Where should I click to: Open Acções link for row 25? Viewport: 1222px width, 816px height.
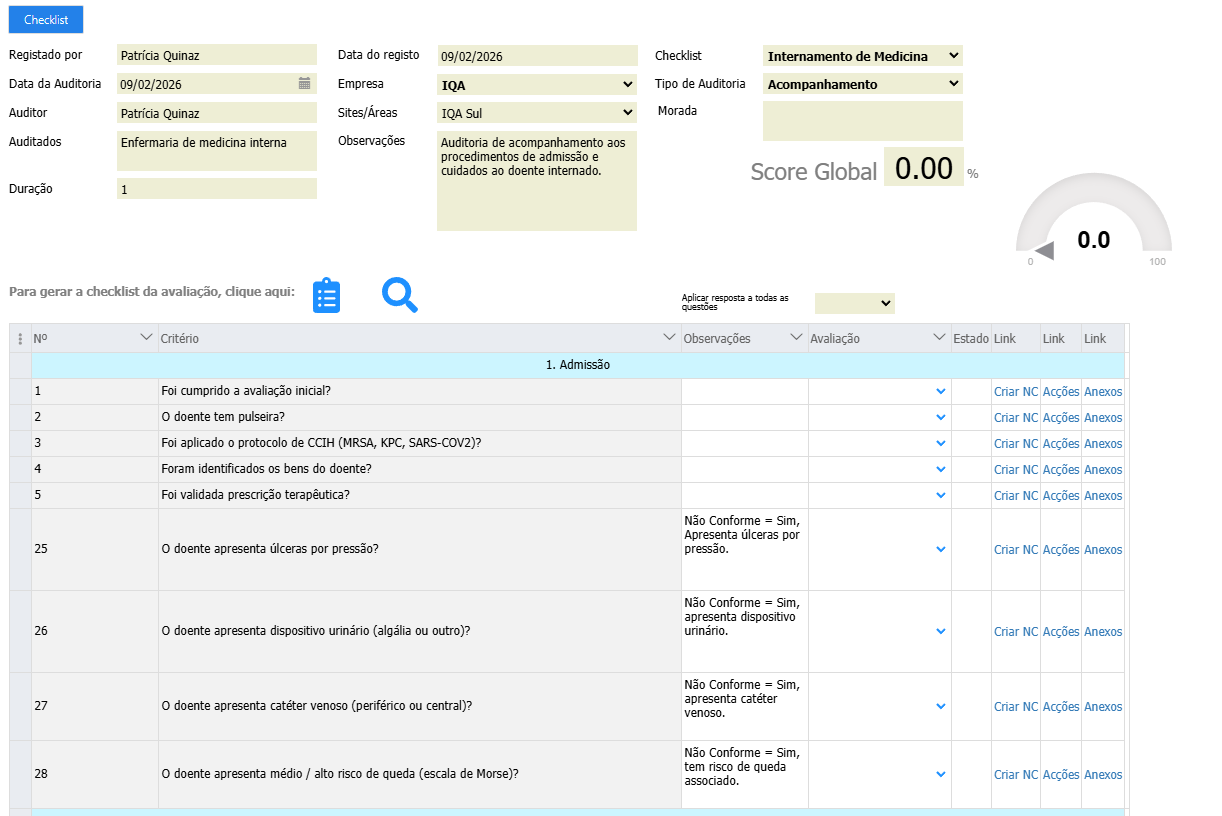coord(1061,550)
